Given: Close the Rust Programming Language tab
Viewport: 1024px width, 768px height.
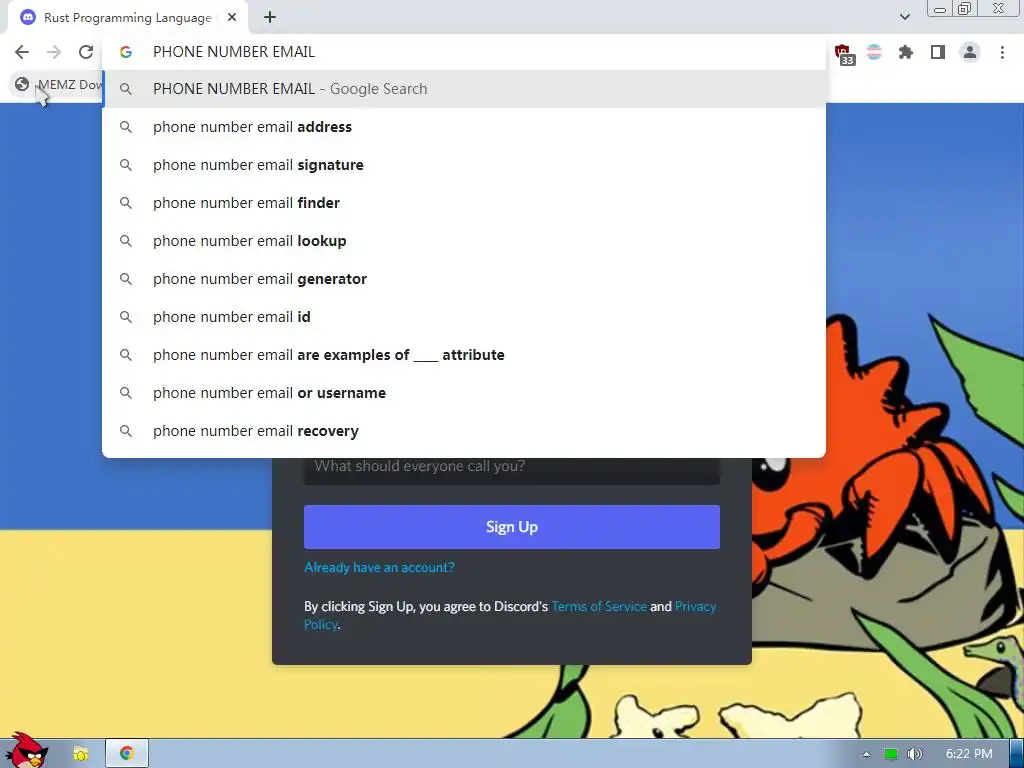Looking at the screenshot, I should [x=232, y=18].
